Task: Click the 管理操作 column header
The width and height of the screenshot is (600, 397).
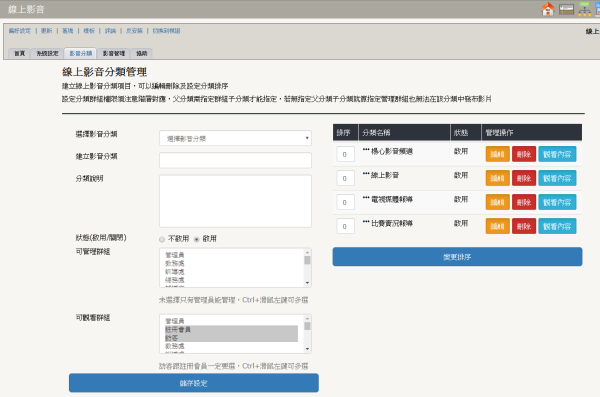Action: click(x=499, y=133)
